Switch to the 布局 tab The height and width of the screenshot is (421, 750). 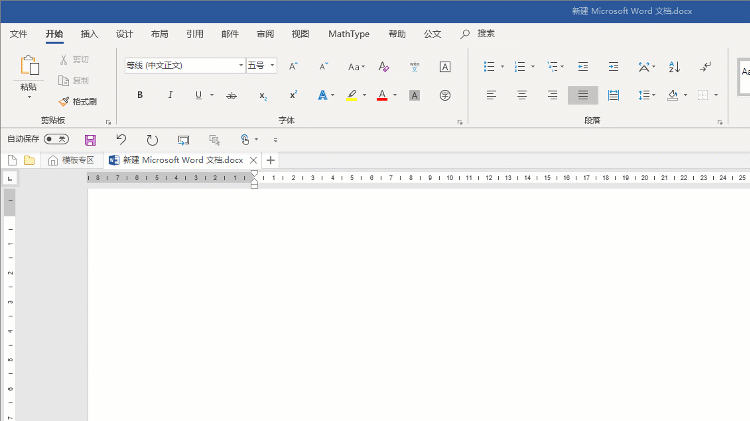click(x=159, y=34)
